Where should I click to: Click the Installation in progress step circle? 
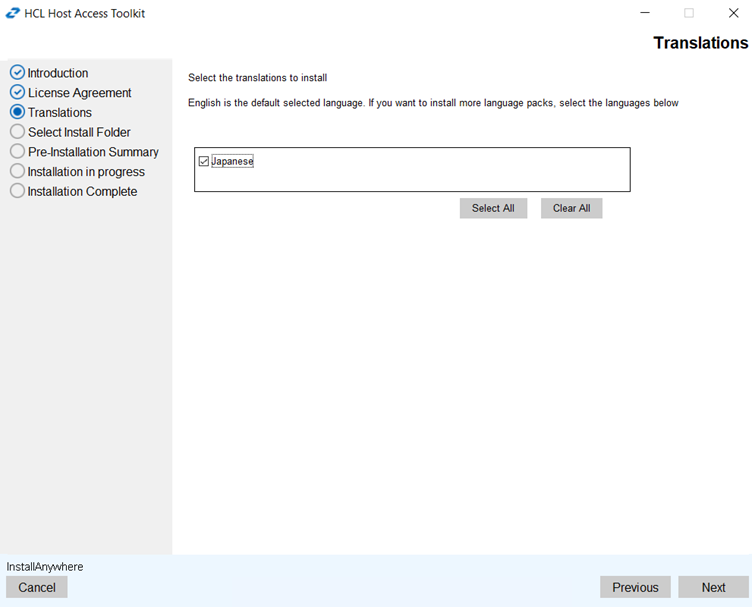pos(17,171)
